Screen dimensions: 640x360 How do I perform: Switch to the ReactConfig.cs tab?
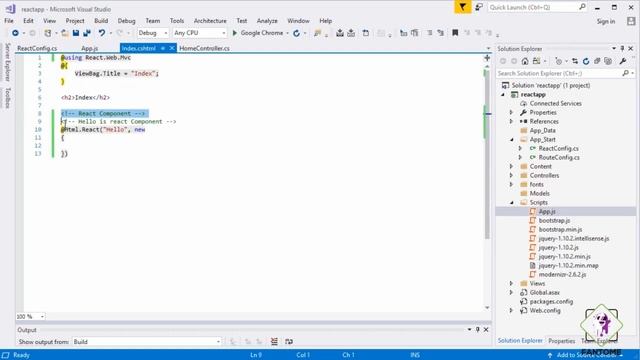click(37, 48)
